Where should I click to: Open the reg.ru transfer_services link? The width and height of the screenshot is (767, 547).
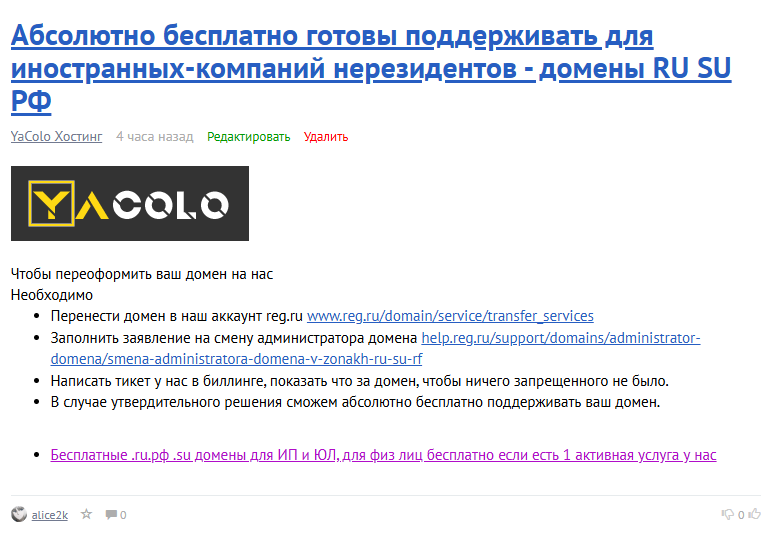coord(449,316)
